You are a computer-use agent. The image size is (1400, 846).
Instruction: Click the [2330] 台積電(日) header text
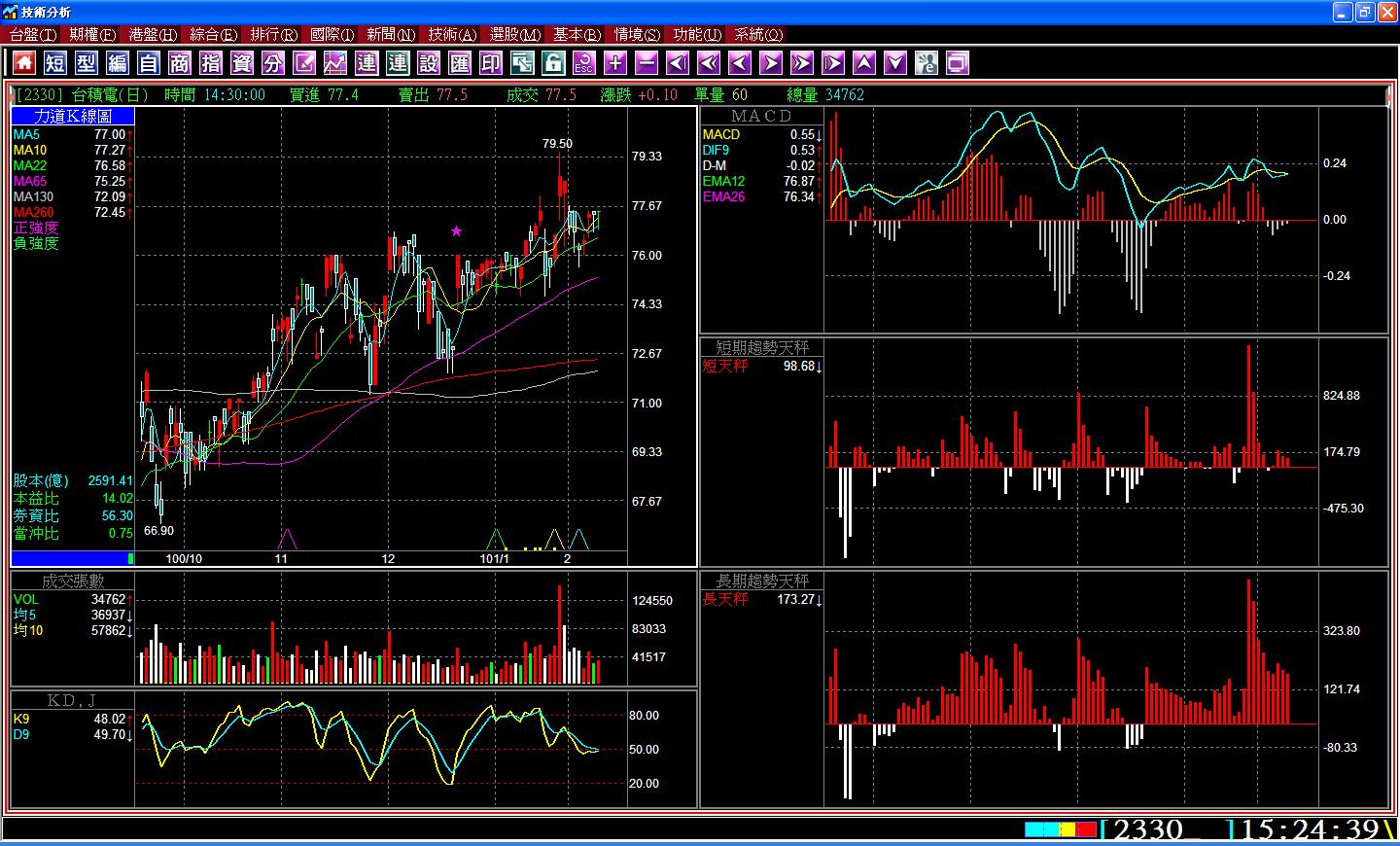tap(84, 94)
